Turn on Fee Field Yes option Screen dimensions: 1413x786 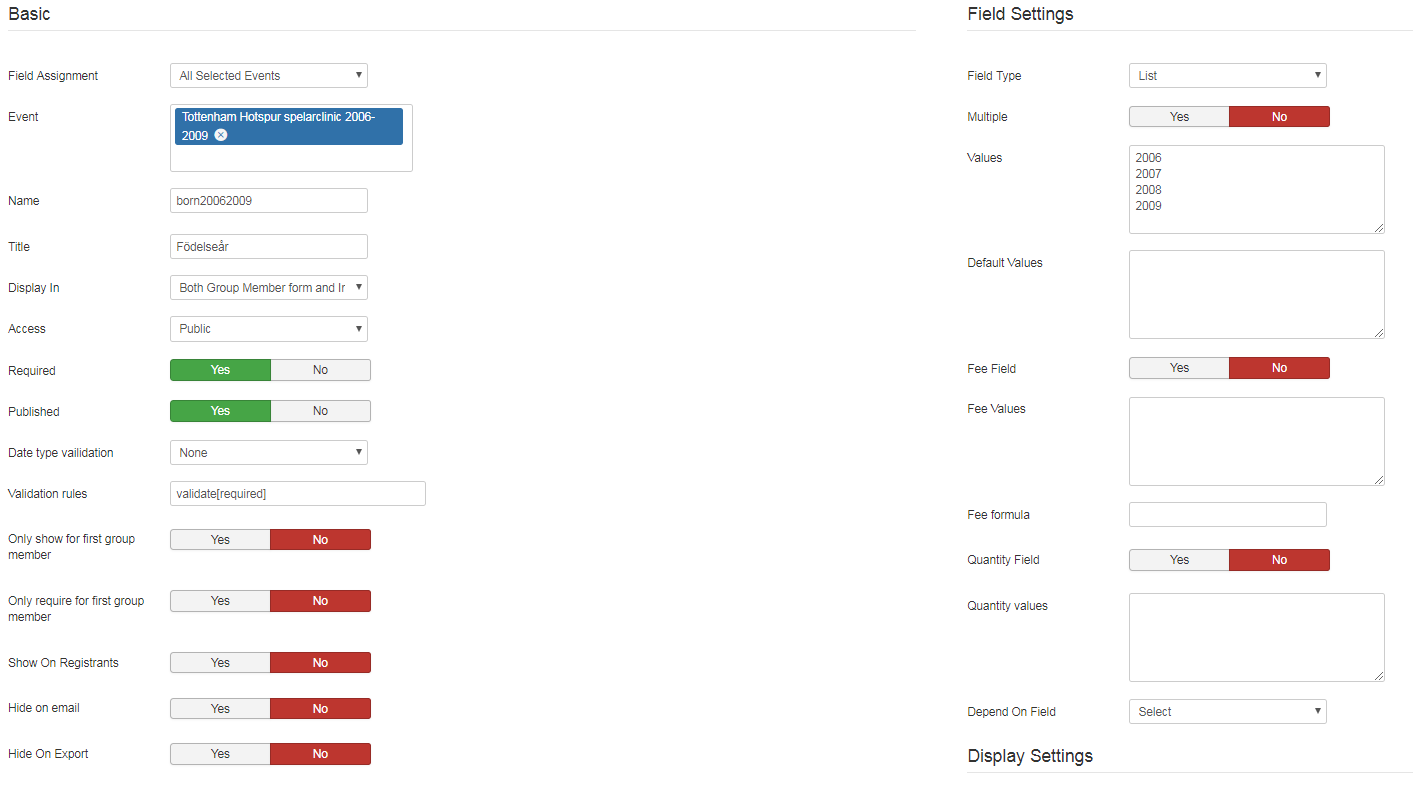tap(1179, 368)
